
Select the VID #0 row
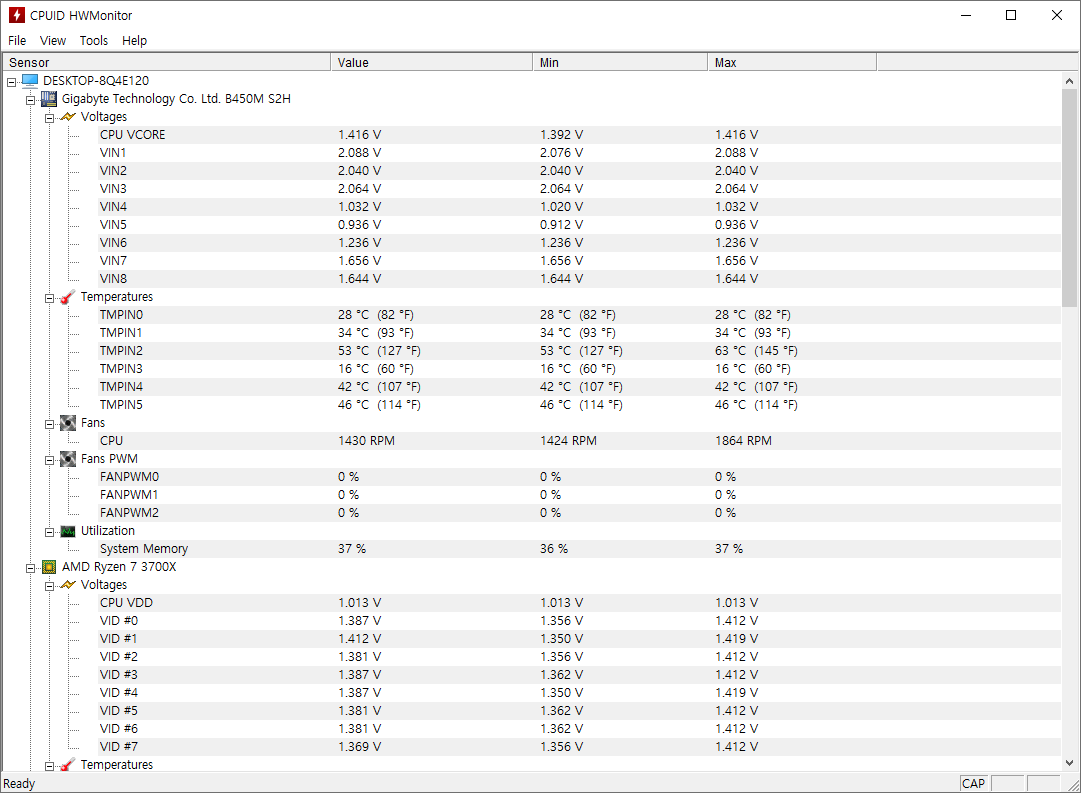pos(579,621)
